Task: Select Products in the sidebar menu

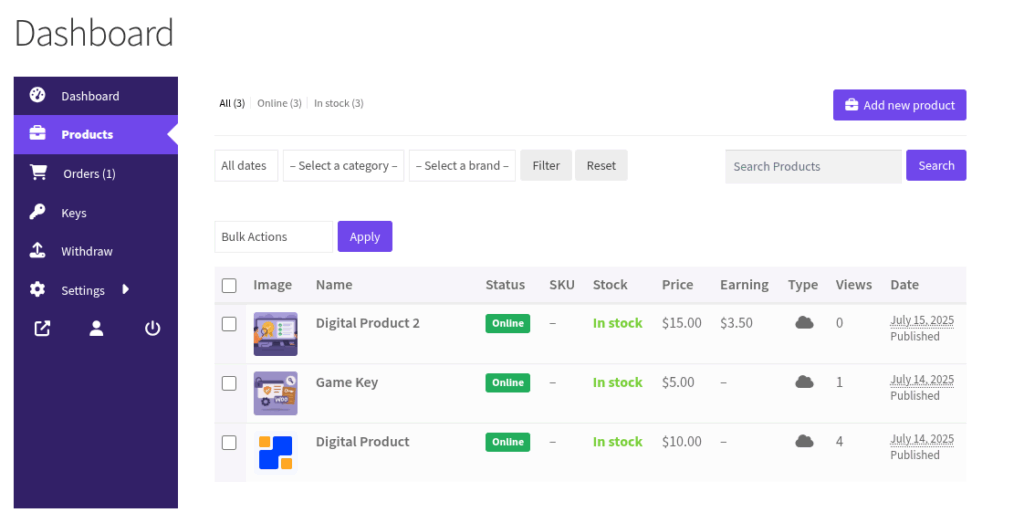Action: point(95,135)
